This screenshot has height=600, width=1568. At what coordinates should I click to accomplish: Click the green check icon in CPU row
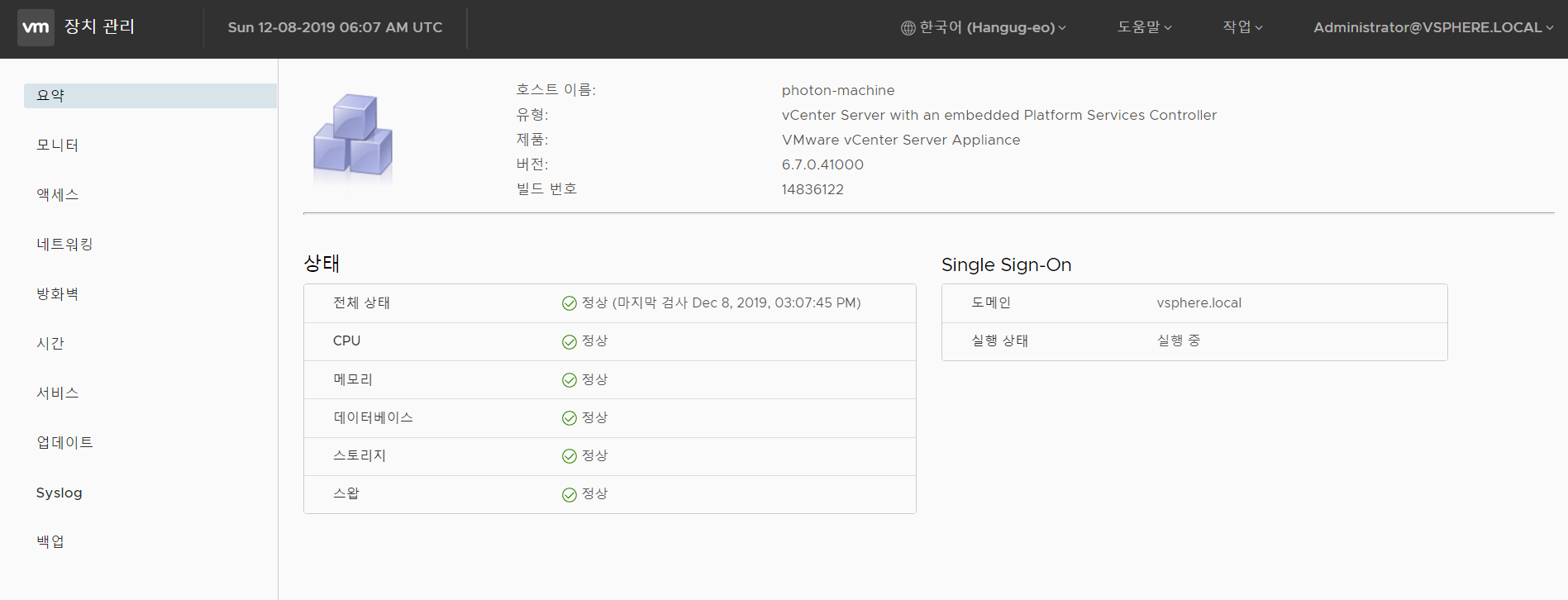570,342
